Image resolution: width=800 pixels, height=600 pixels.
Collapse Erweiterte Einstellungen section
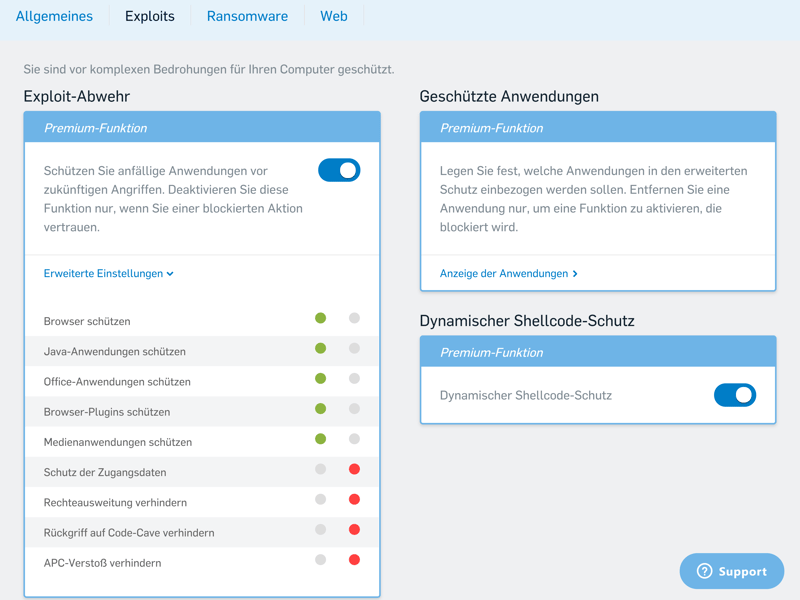coord(109,274)
